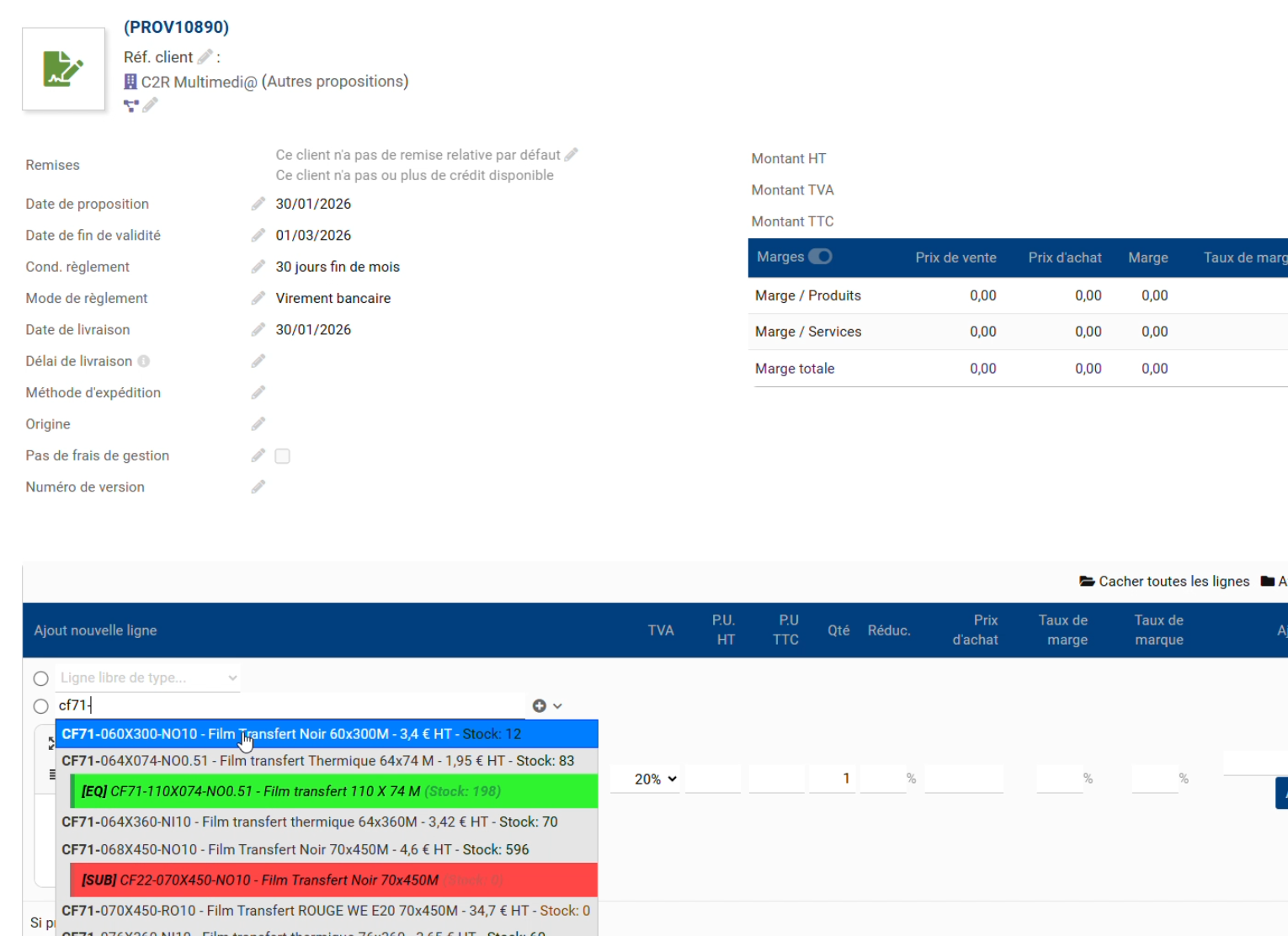1288x936 pixels.
Task: Edit Date de fin de validité pencil
Action: pos(258,235)
